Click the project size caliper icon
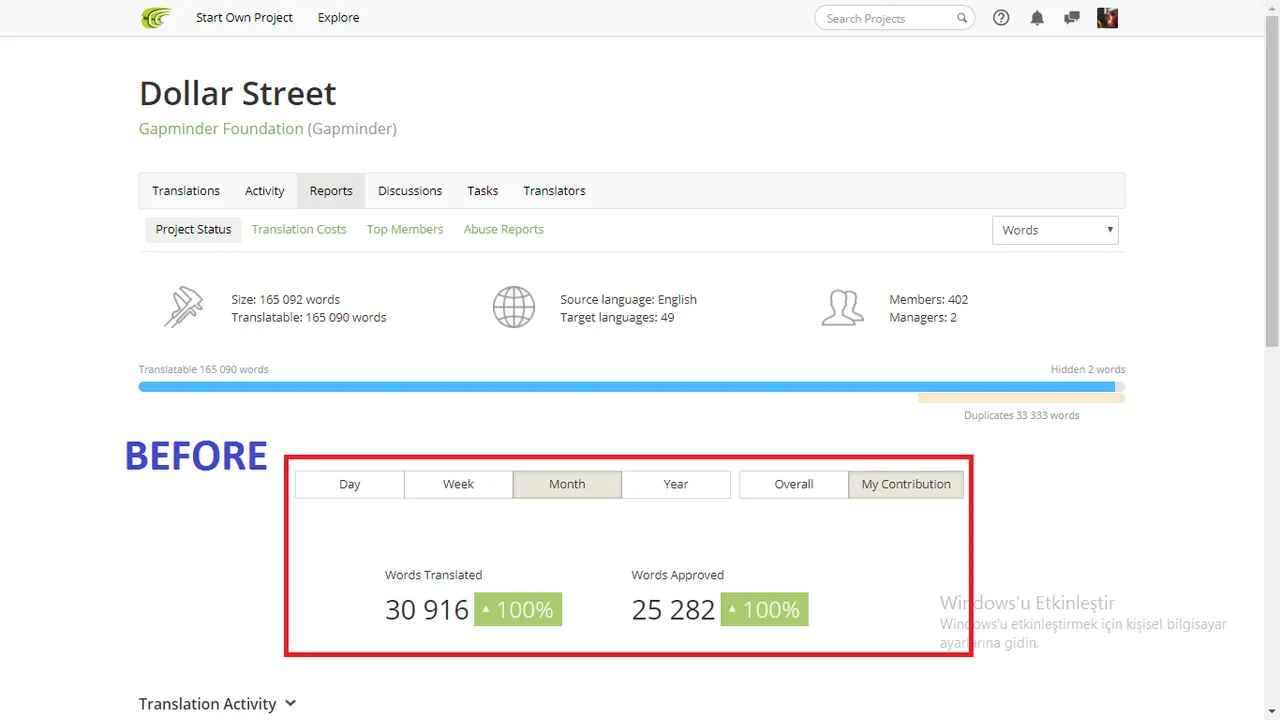 tap(183, 307)
